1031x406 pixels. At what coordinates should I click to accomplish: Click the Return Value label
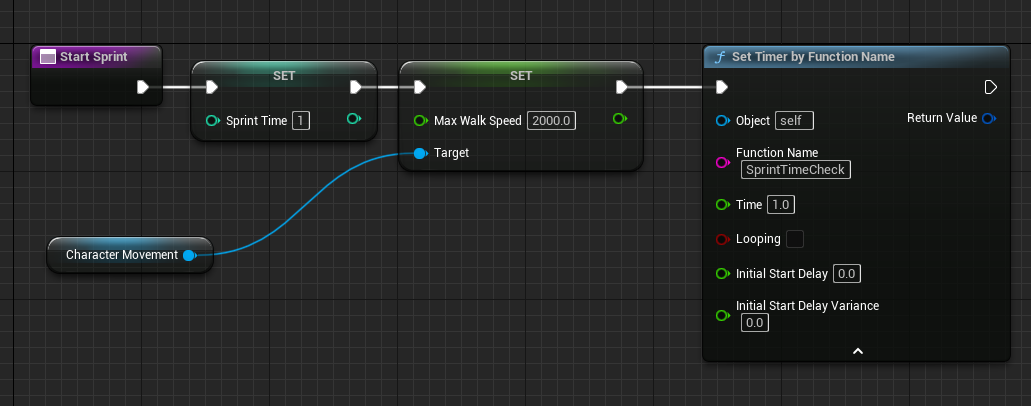tap(942, 118)
